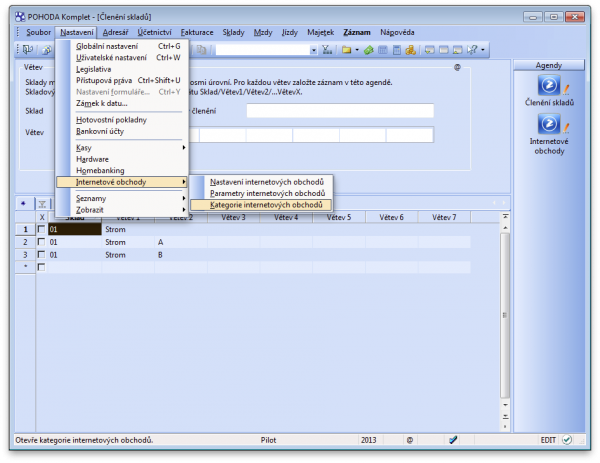This screenshot has height=463, width=600.
Task: Click the calculator icon in toolbar
Action: (x=397, y=50)
